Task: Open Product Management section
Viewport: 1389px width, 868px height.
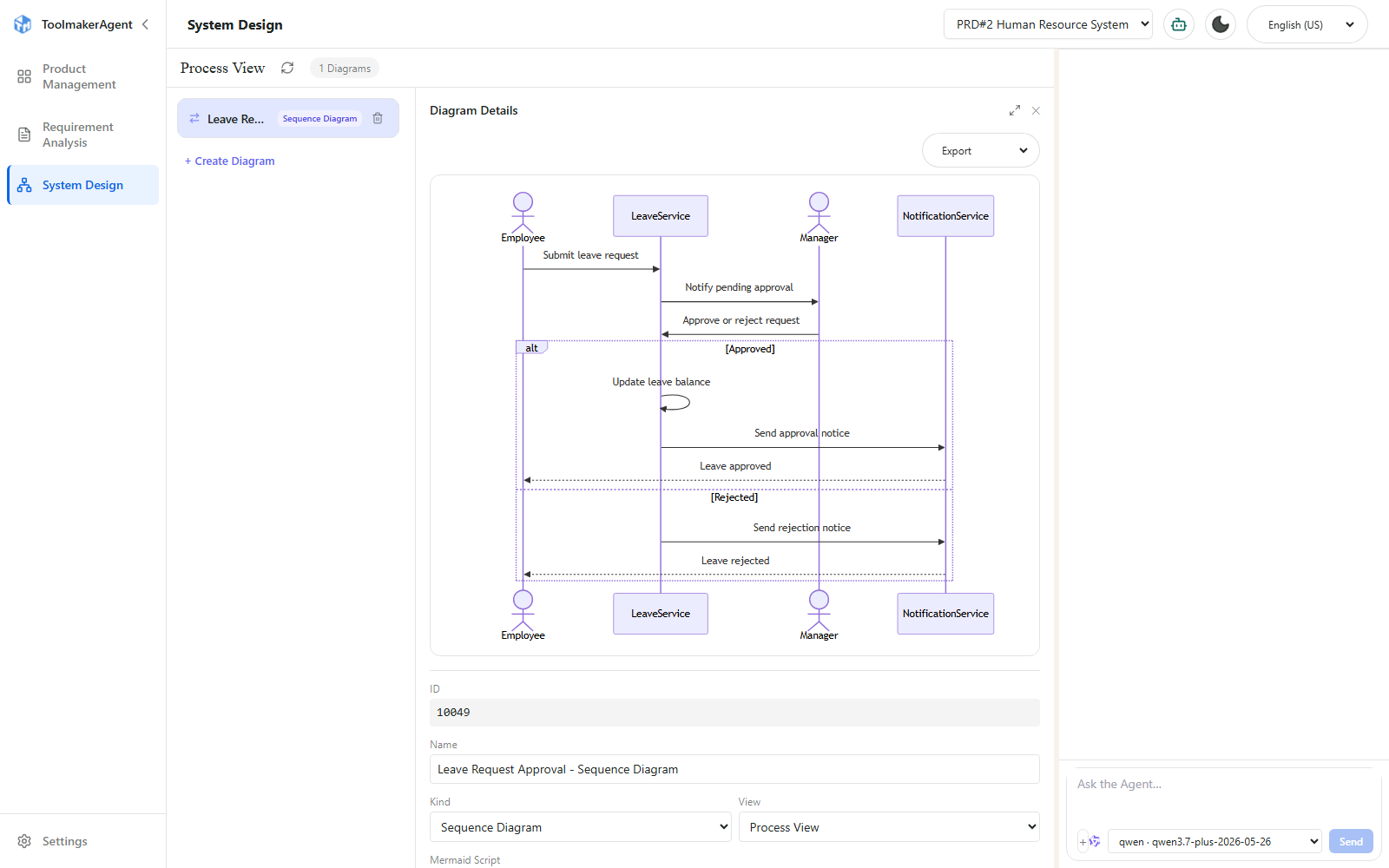Action: click(x=82, y=76)
